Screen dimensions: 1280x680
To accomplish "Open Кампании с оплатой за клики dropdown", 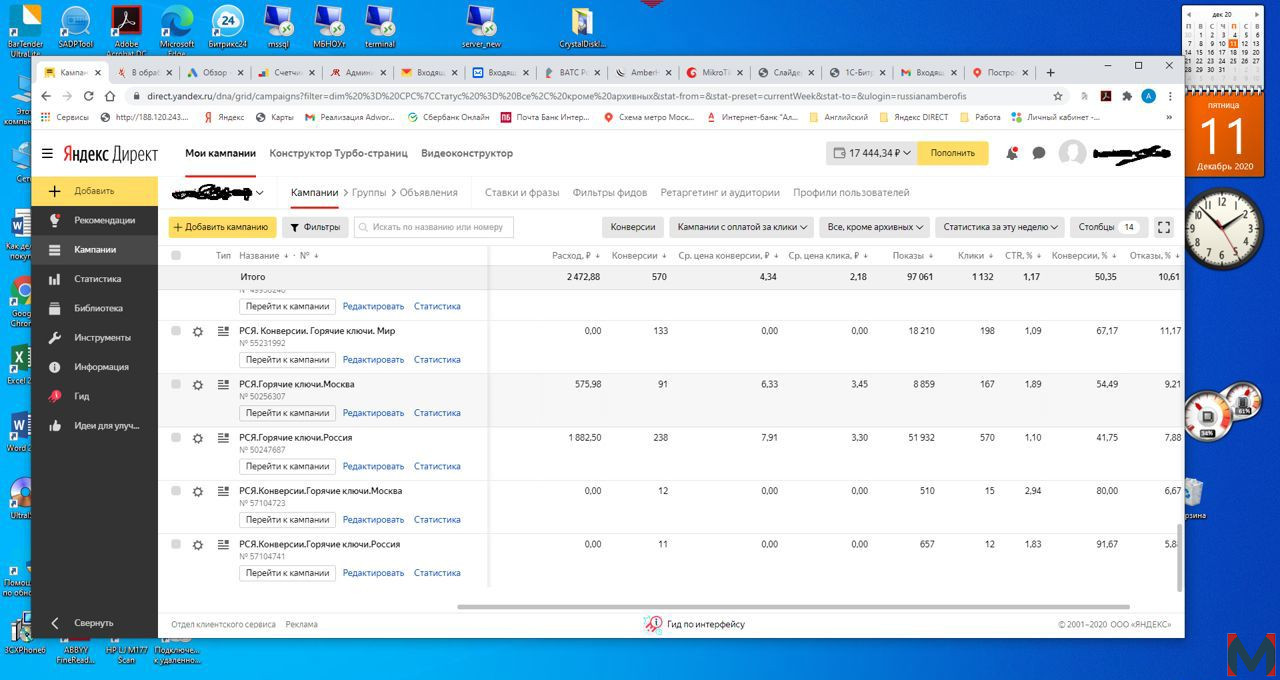I will click(741, 227).
